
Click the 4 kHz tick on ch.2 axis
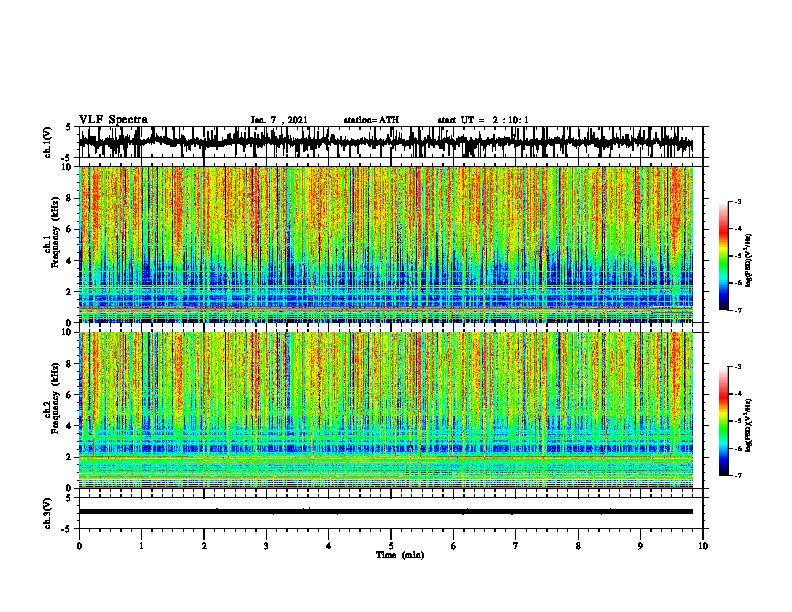point(69,426)
